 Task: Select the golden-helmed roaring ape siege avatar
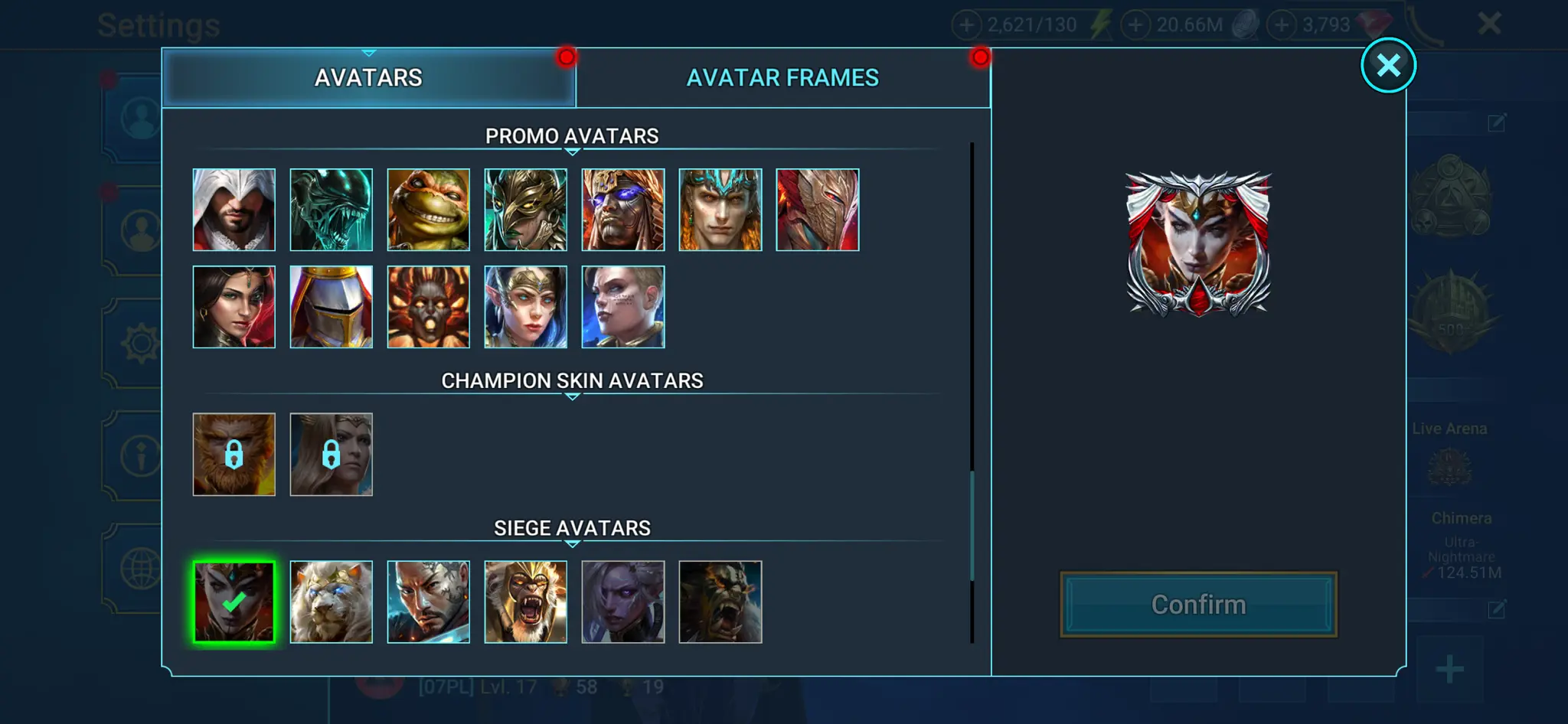click(x=525, y=602)
